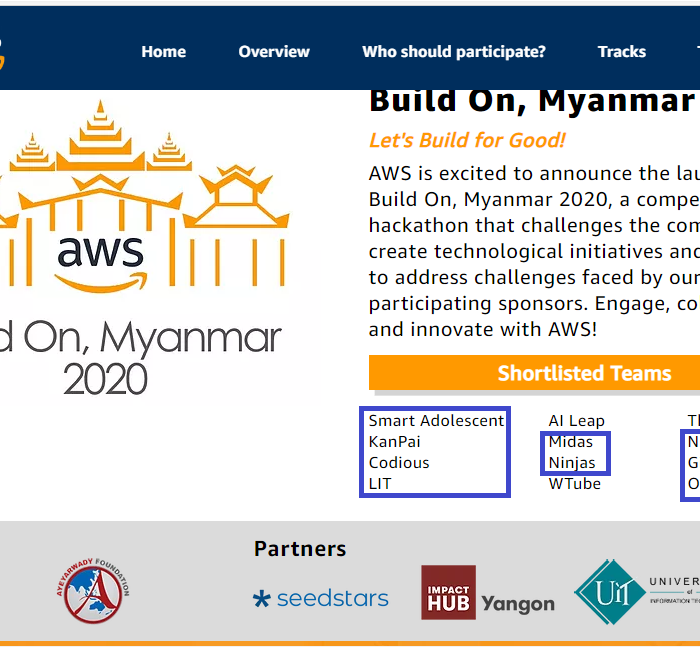Click the Partners section heading
Viewport: 700px width, 647px height.
tap(300, 549)
